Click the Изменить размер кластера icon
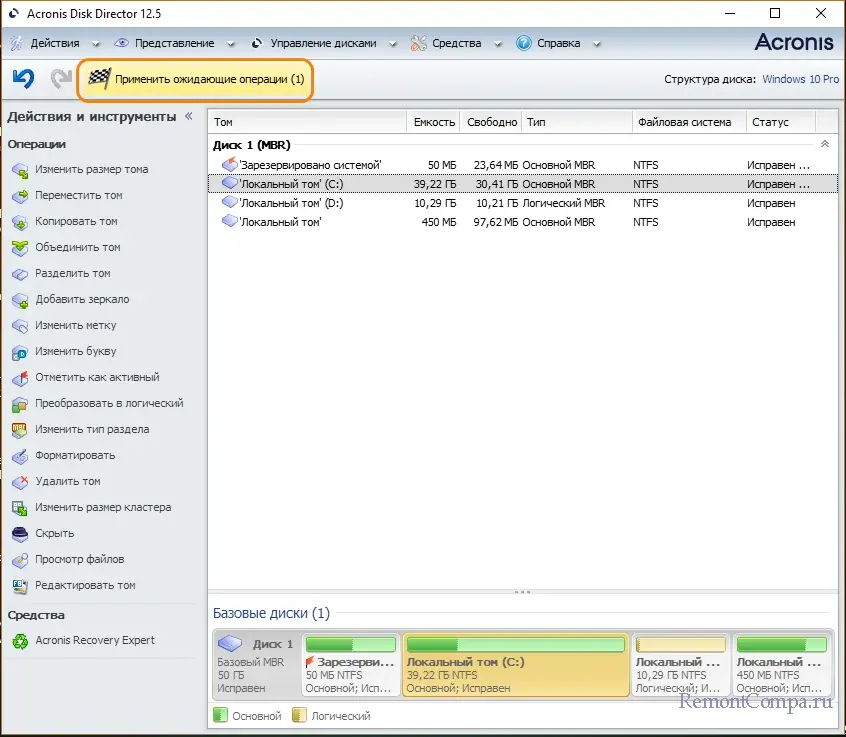846x737 pixels. 20,508
